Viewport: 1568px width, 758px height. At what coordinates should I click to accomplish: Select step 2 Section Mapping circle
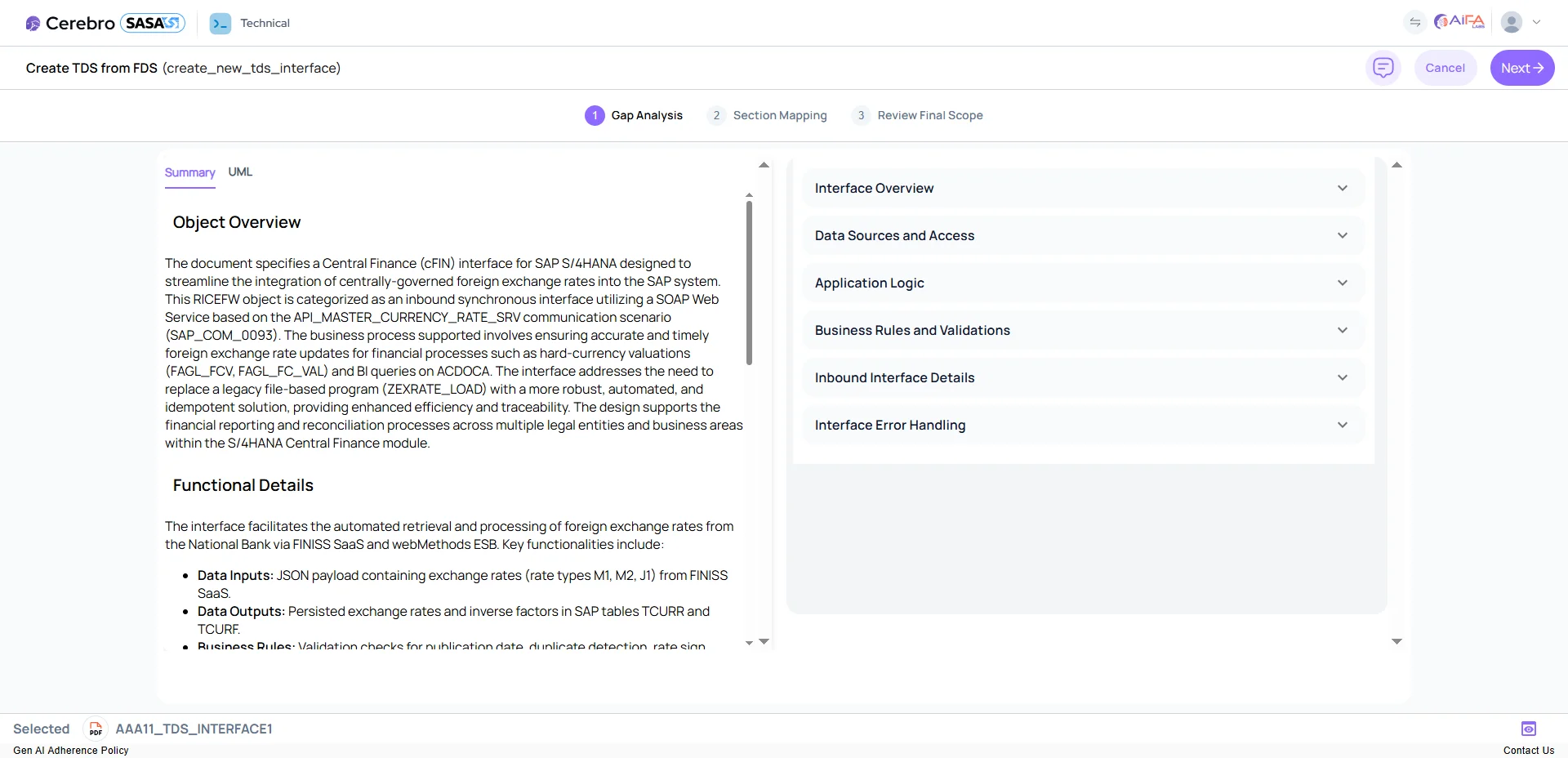coord(716,115)
